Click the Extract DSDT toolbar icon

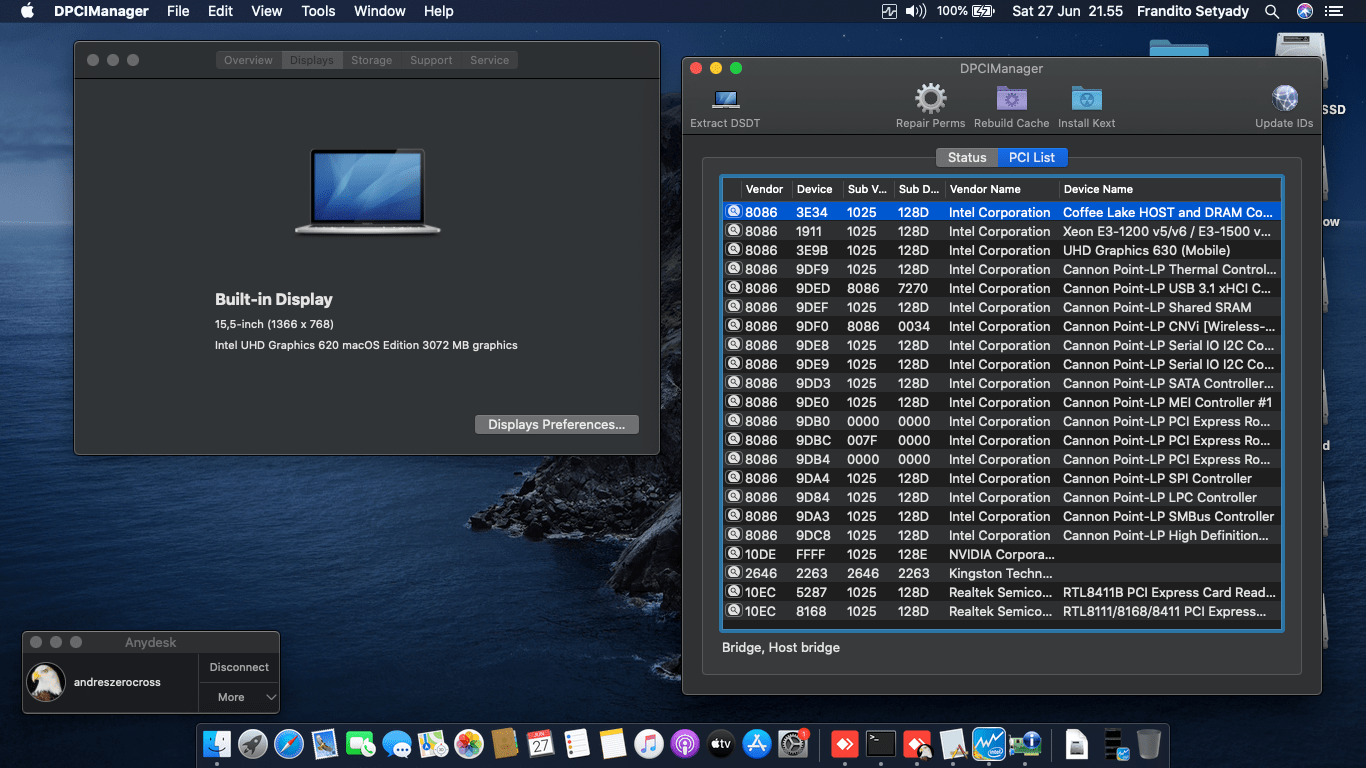coord(725,99)
